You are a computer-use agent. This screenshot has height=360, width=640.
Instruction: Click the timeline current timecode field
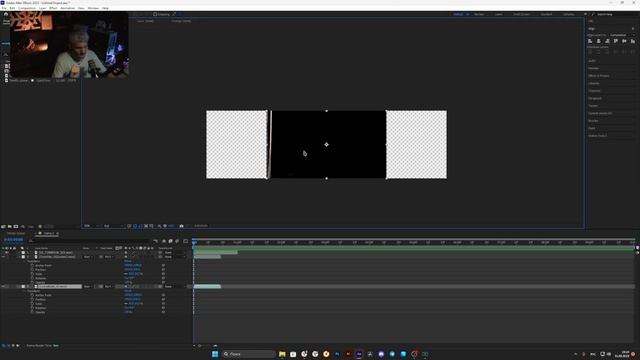13,240
